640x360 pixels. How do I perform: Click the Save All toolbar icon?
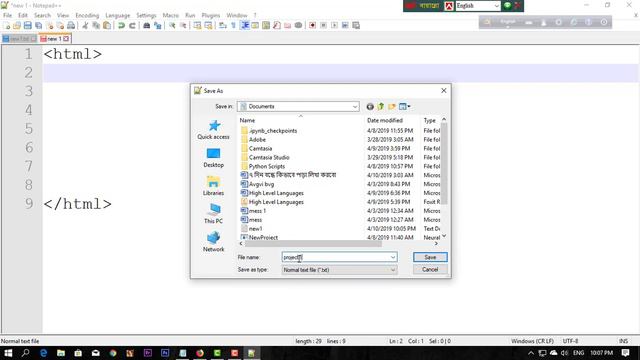(x=38, y=25)
